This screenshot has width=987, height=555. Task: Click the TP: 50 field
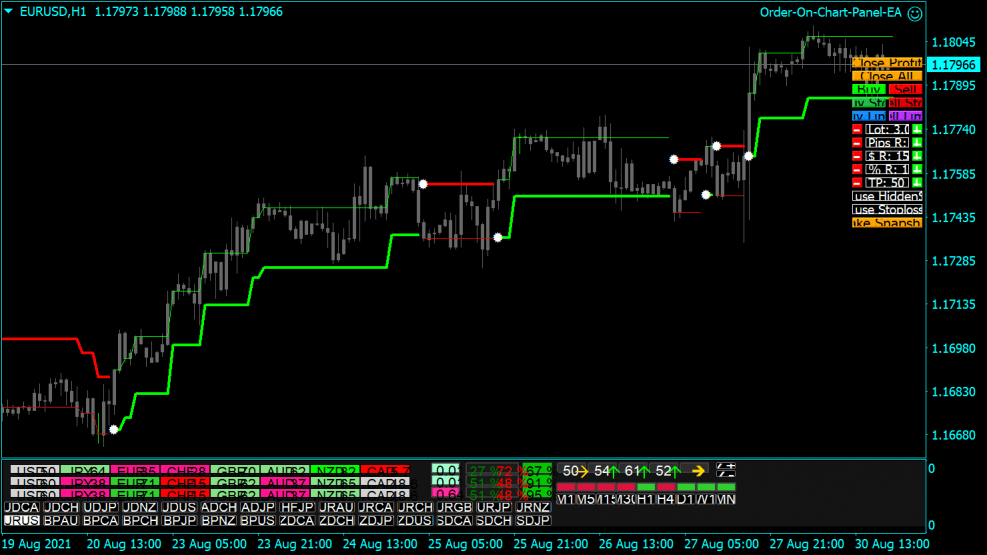click(x=887, y=182)
